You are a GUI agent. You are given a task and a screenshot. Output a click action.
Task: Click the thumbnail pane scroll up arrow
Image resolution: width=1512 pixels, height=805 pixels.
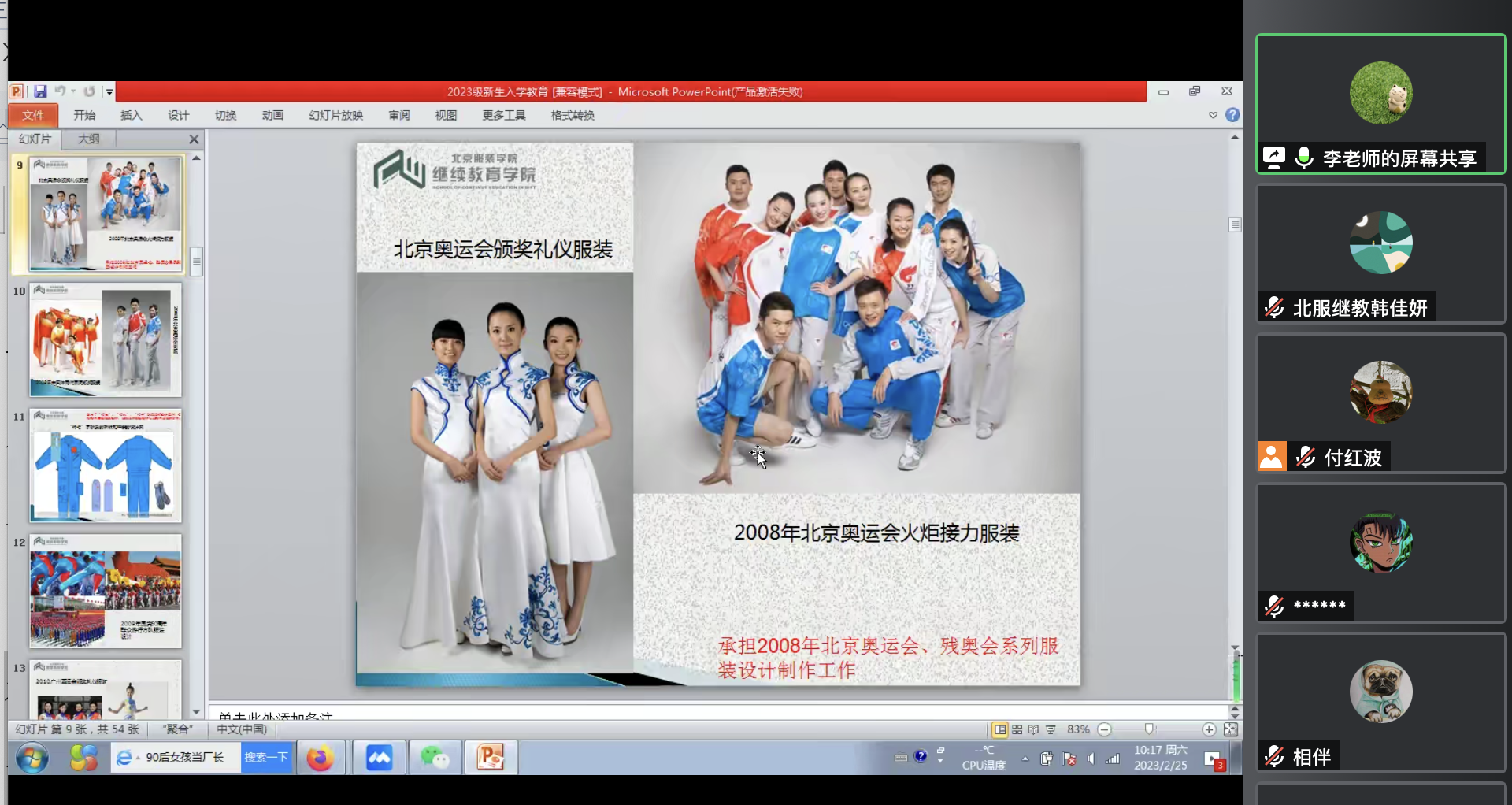[x=197, y=158]
